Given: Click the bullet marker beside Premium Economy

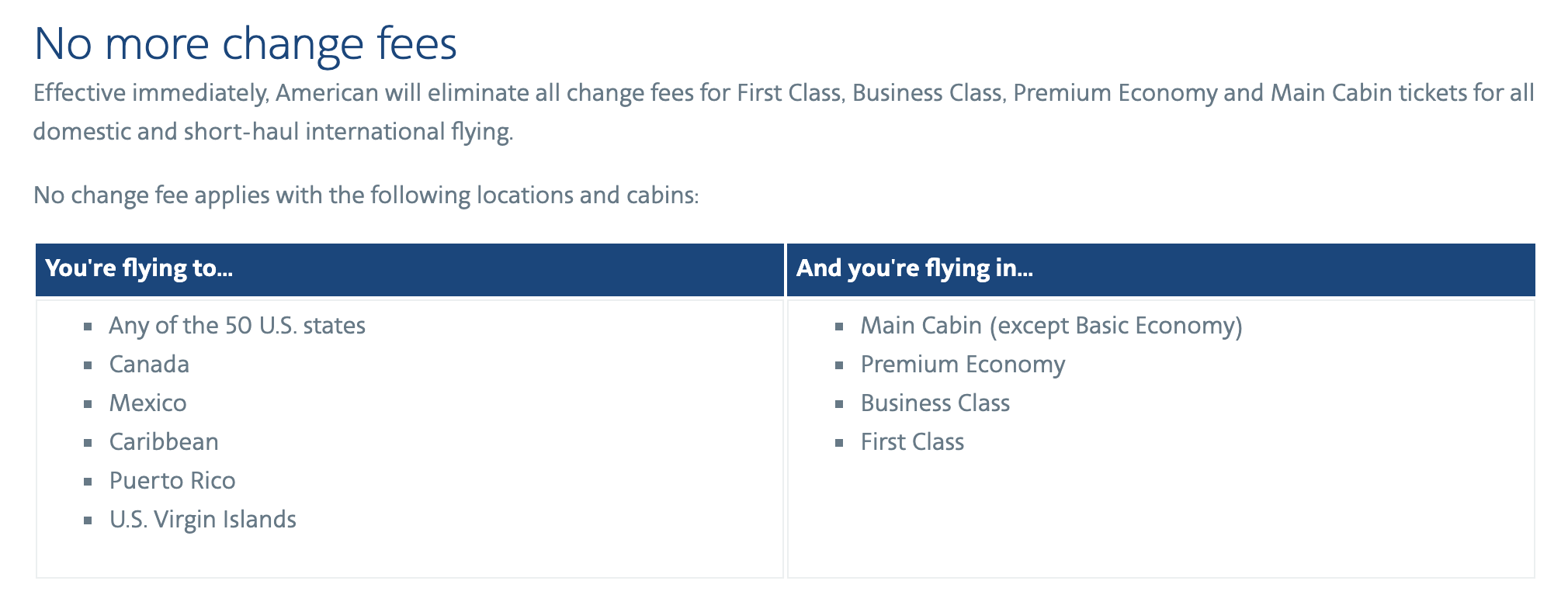Looking at the screenshot, I should (839, 365).
